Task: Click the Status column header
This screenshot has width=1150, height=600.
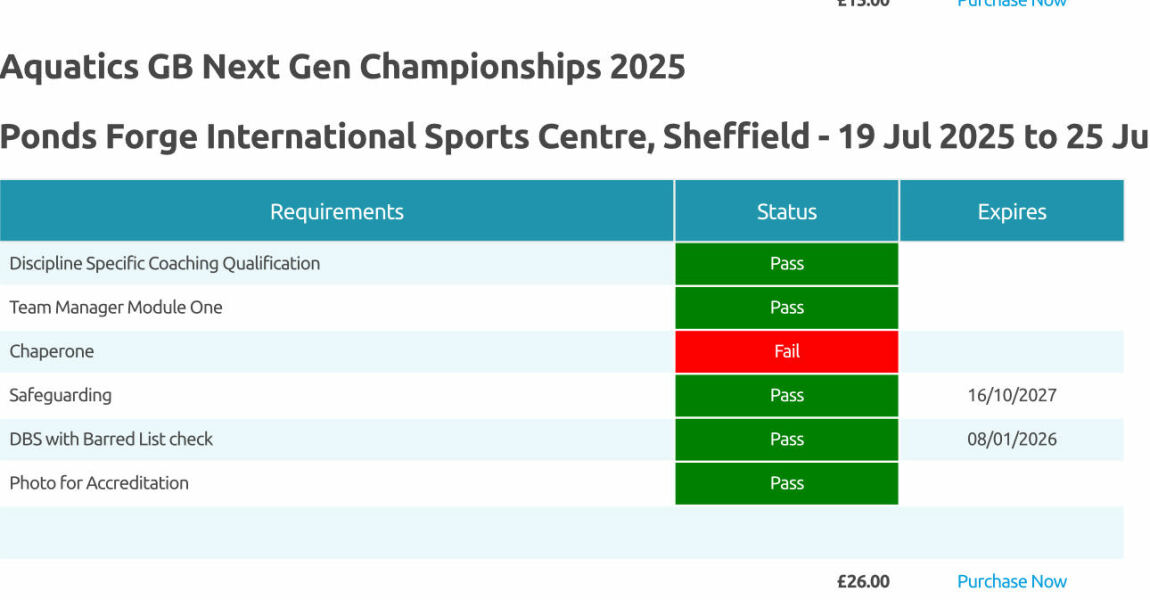Action: [x=786, y=212]
